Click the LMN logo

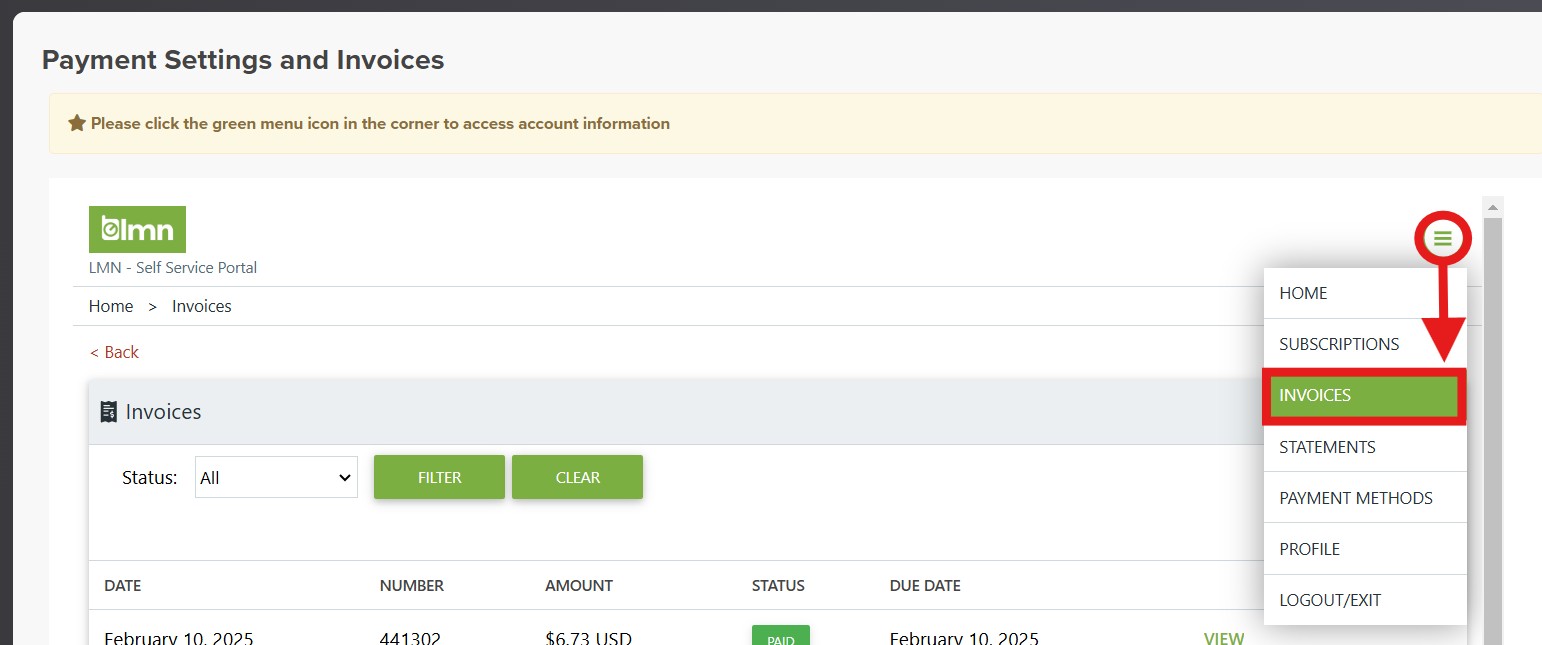pos(137,229)
